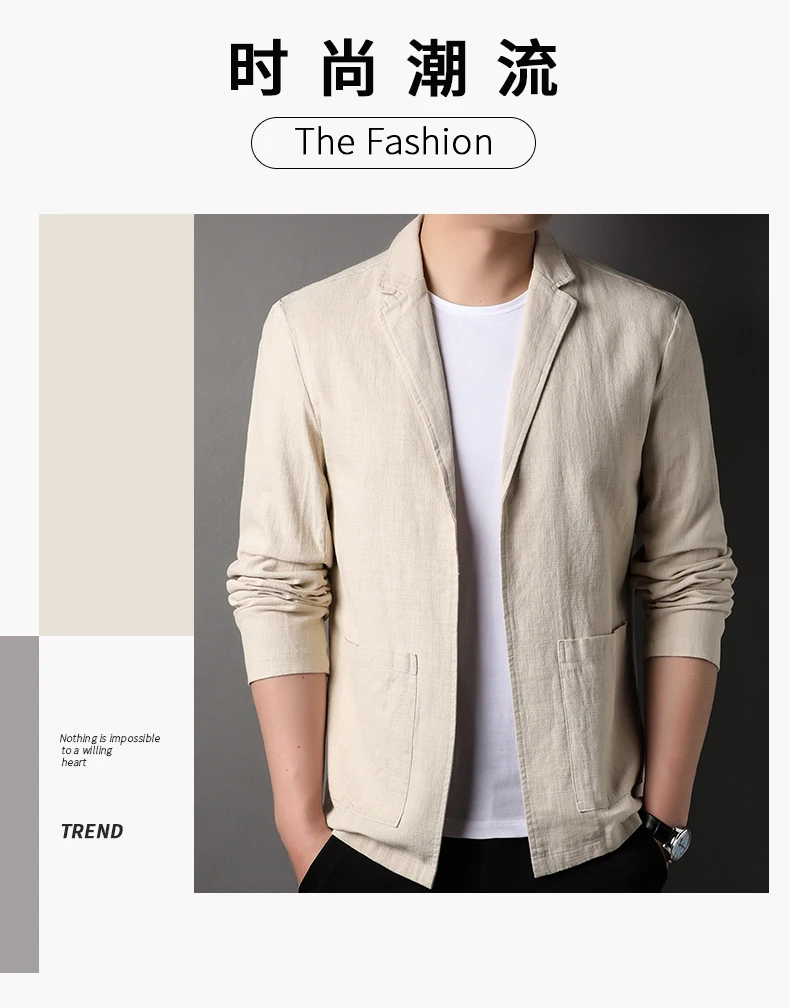The image size is (790, 1008).
Task: Pick the beige color block beside photo
Action: click(x=116, y=425)
